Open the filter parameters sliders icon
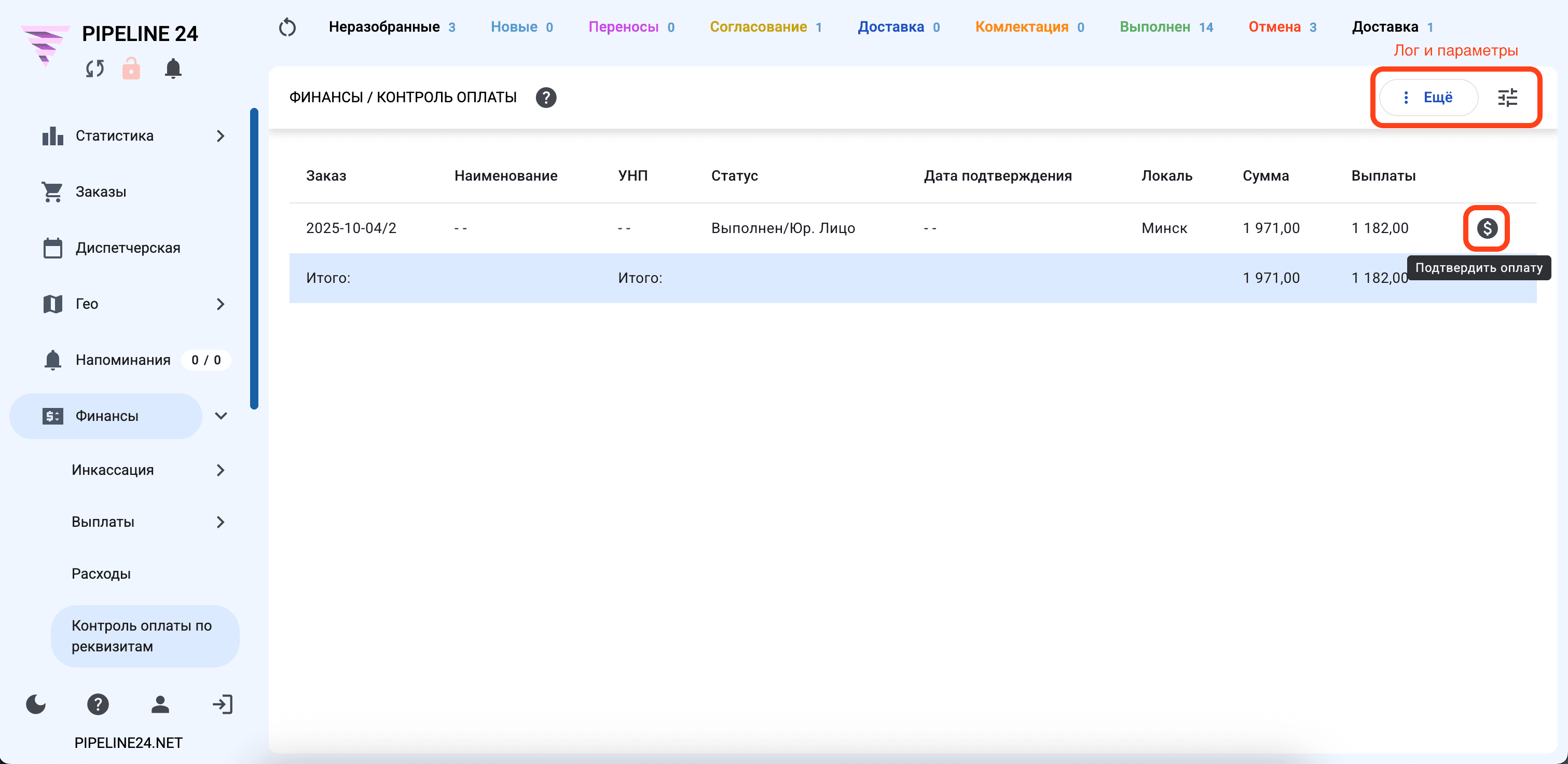 [1507, 98]
